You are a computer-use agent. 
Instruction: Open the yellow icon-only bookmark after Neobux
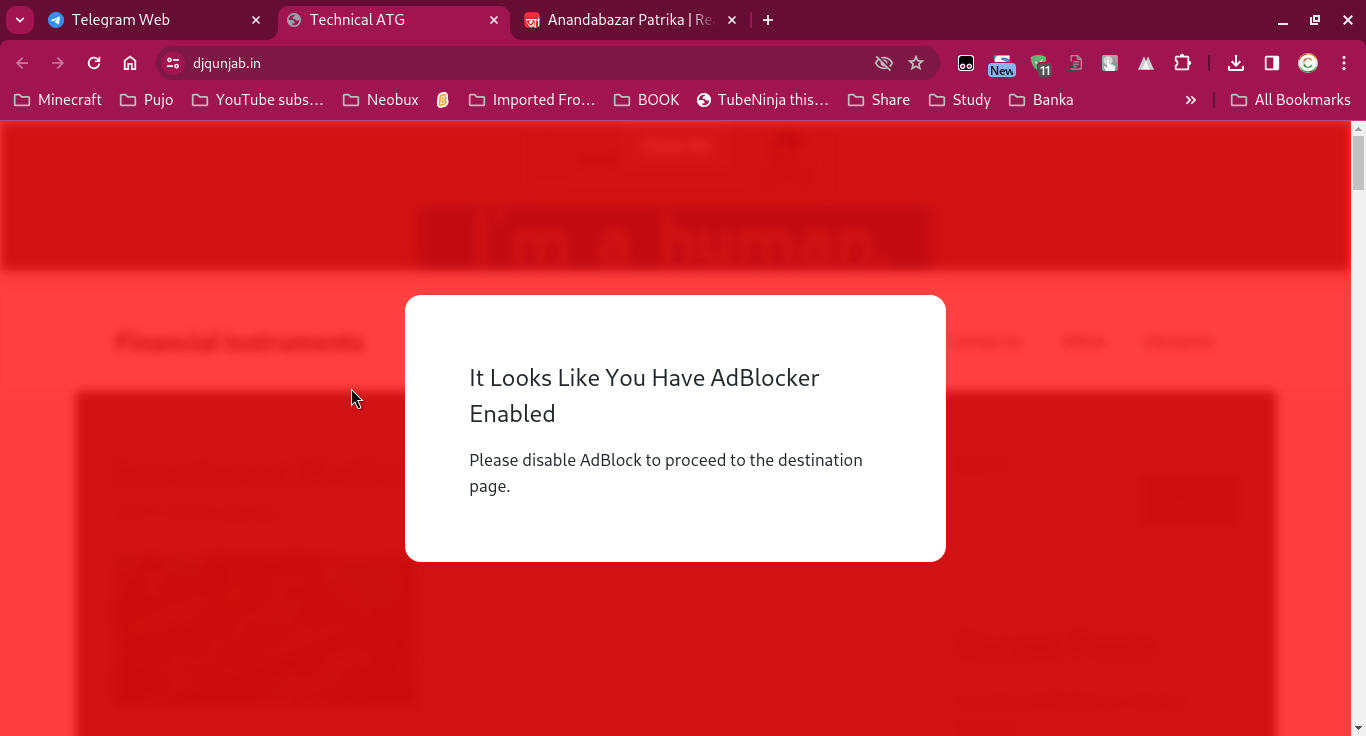pos(443,100)
